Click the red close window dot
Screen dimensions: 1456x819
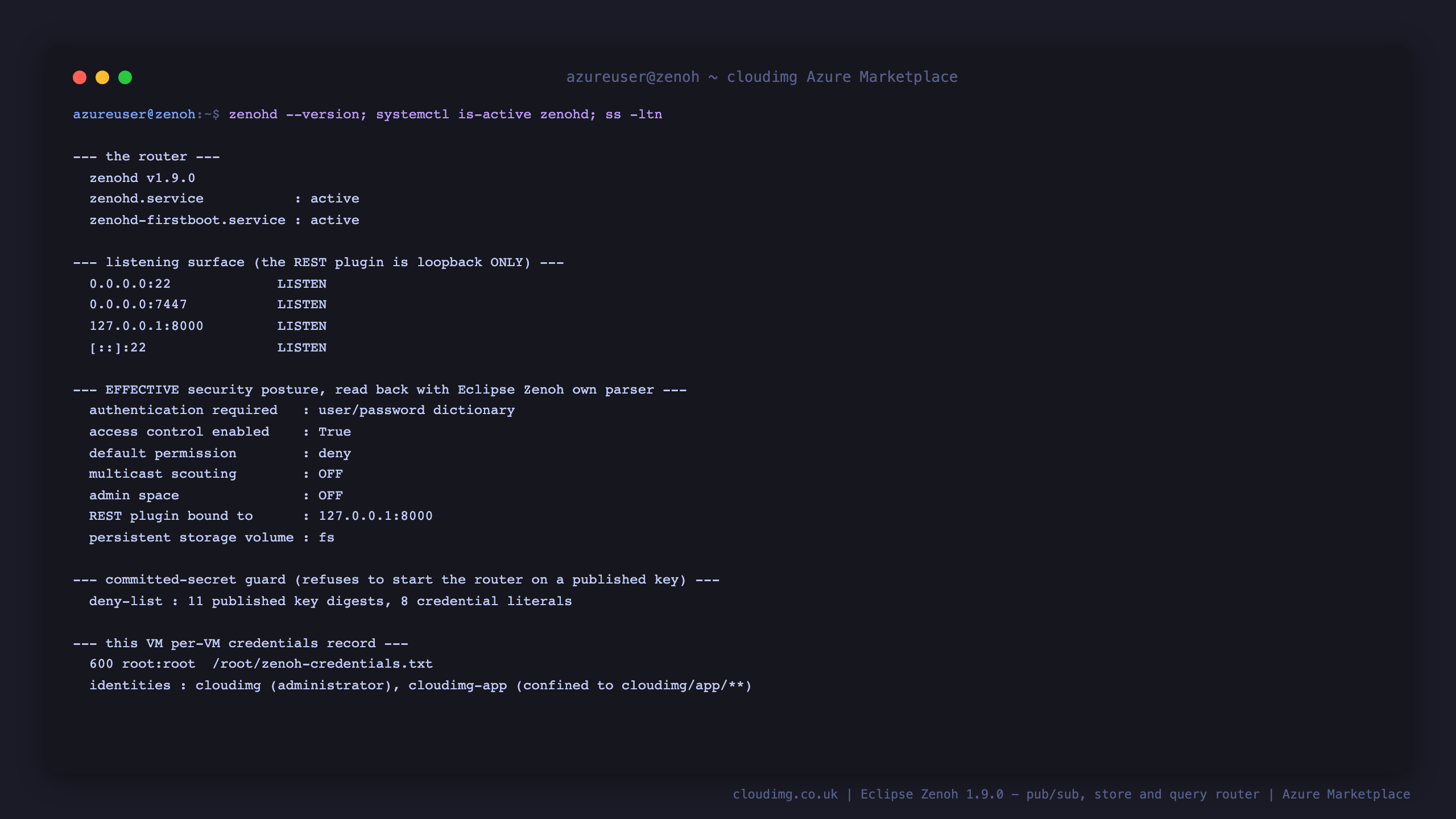pos(80,77)
